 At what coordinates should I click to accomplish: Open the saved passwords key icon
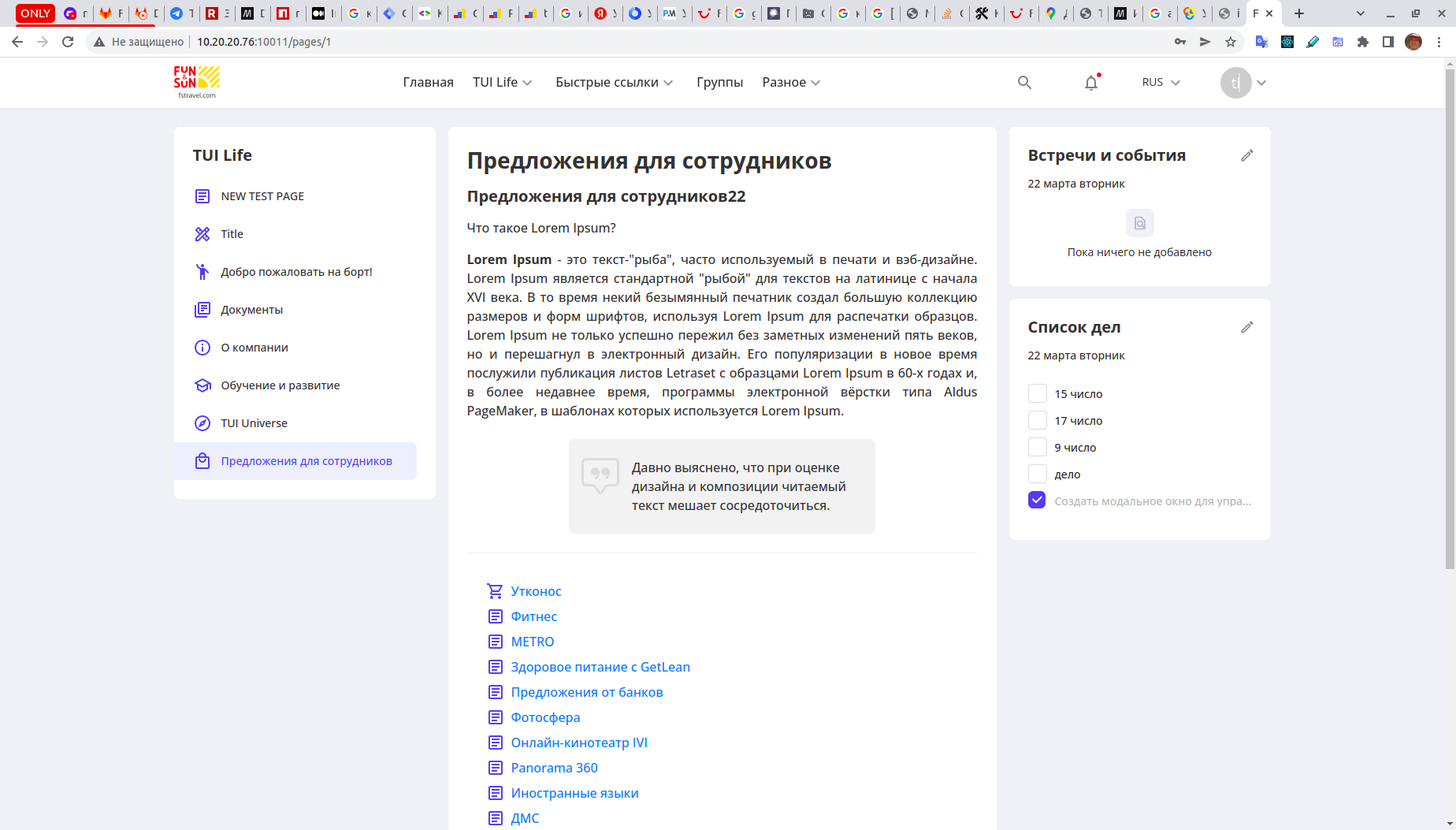(1179, 42)
